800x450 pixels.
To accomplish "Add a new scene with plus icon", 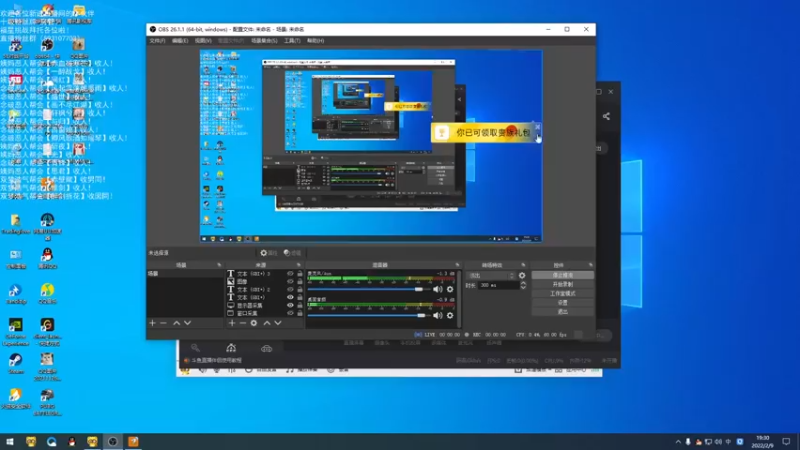I will (x=152, y=323).
